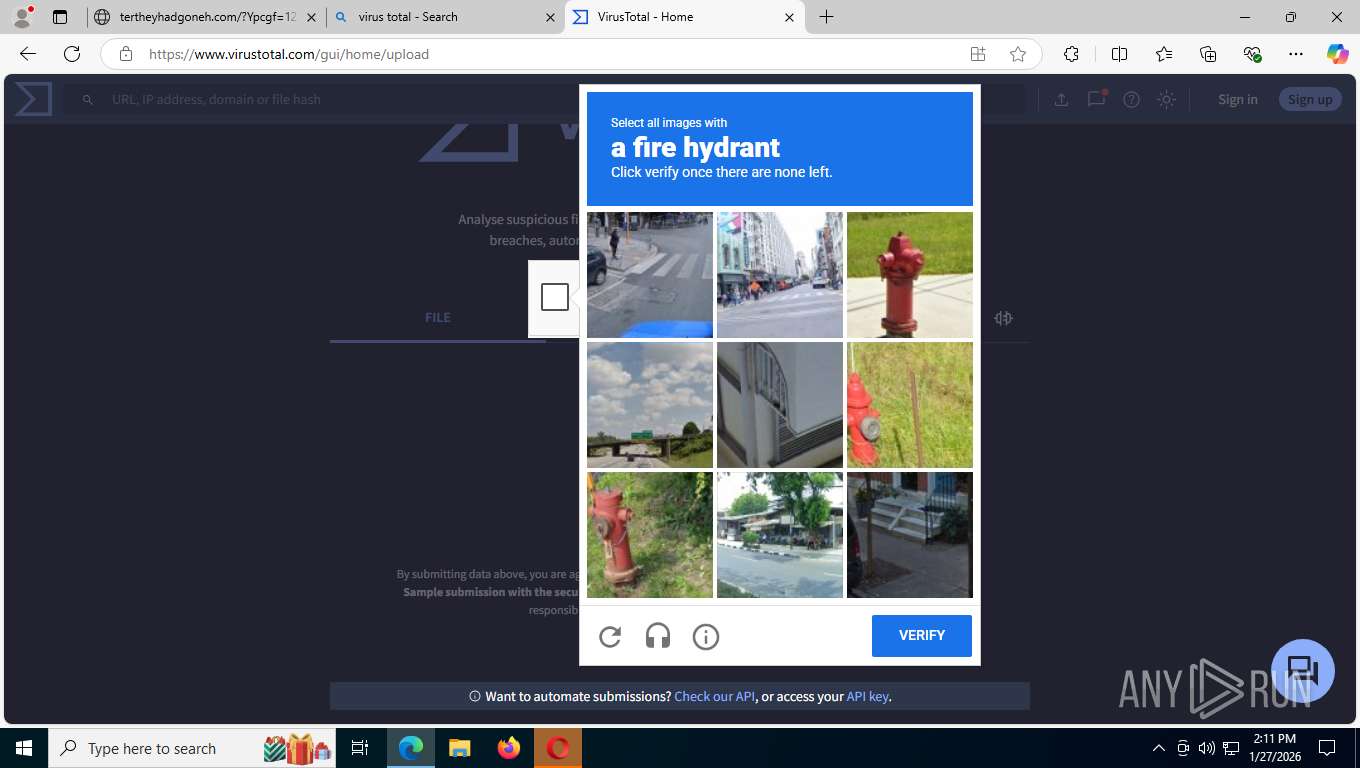Image resolution: width=1360 pixels, height=768 pixels.
Task: Click the blue VERIFY button
Action: click(x=922, y=636)
